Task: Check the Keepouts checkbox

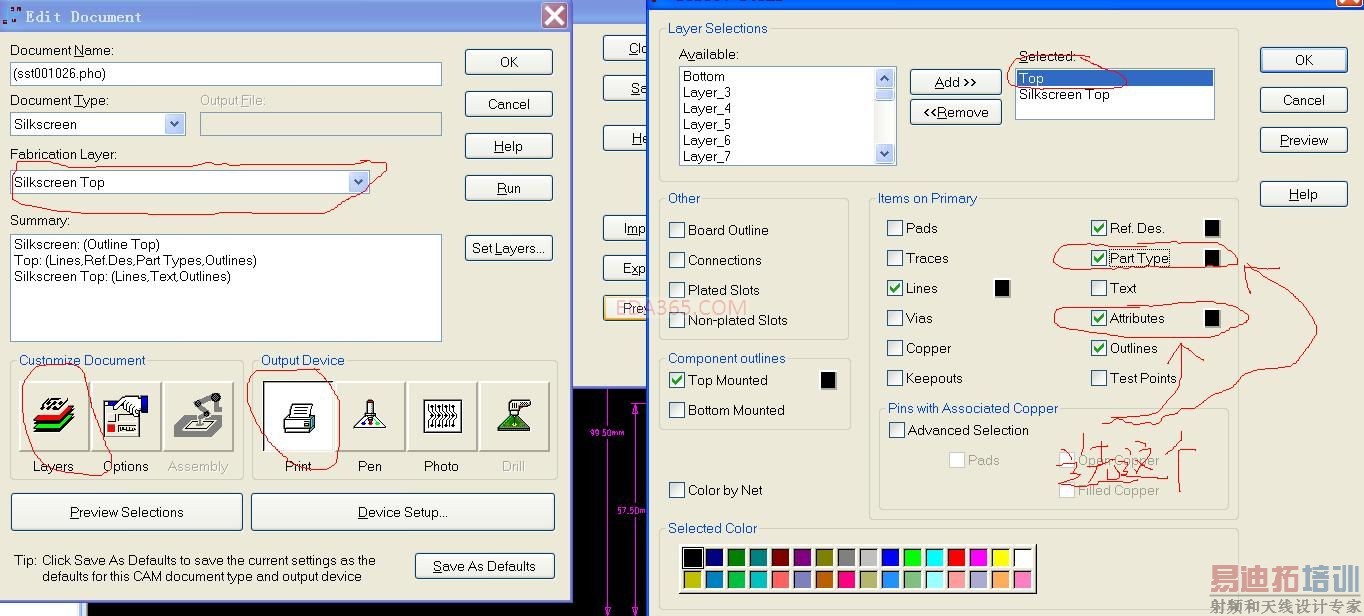Action: (895, 378)
